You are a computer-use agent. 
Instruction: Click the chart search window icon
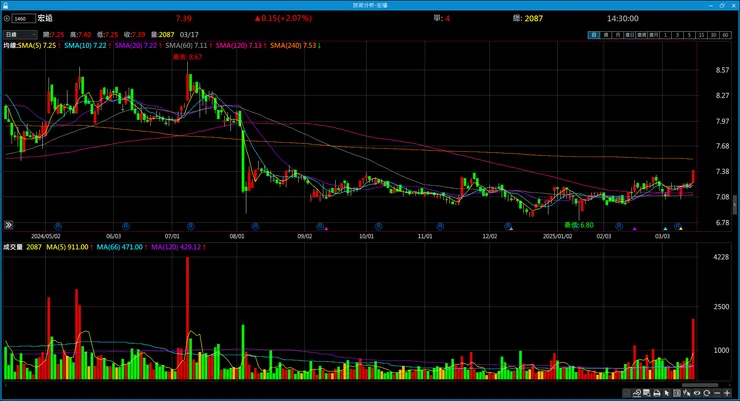click(x=647, y=393)
